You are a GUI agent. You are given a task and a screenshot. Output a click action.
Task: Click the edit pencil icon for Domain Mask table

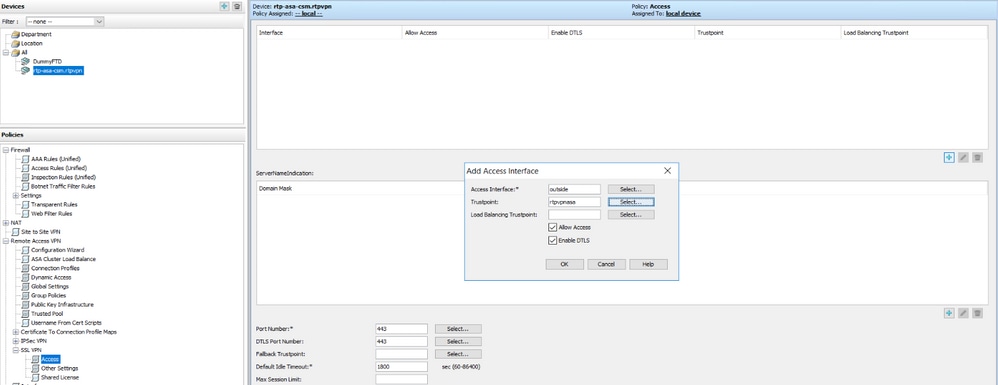pos(964,312)
